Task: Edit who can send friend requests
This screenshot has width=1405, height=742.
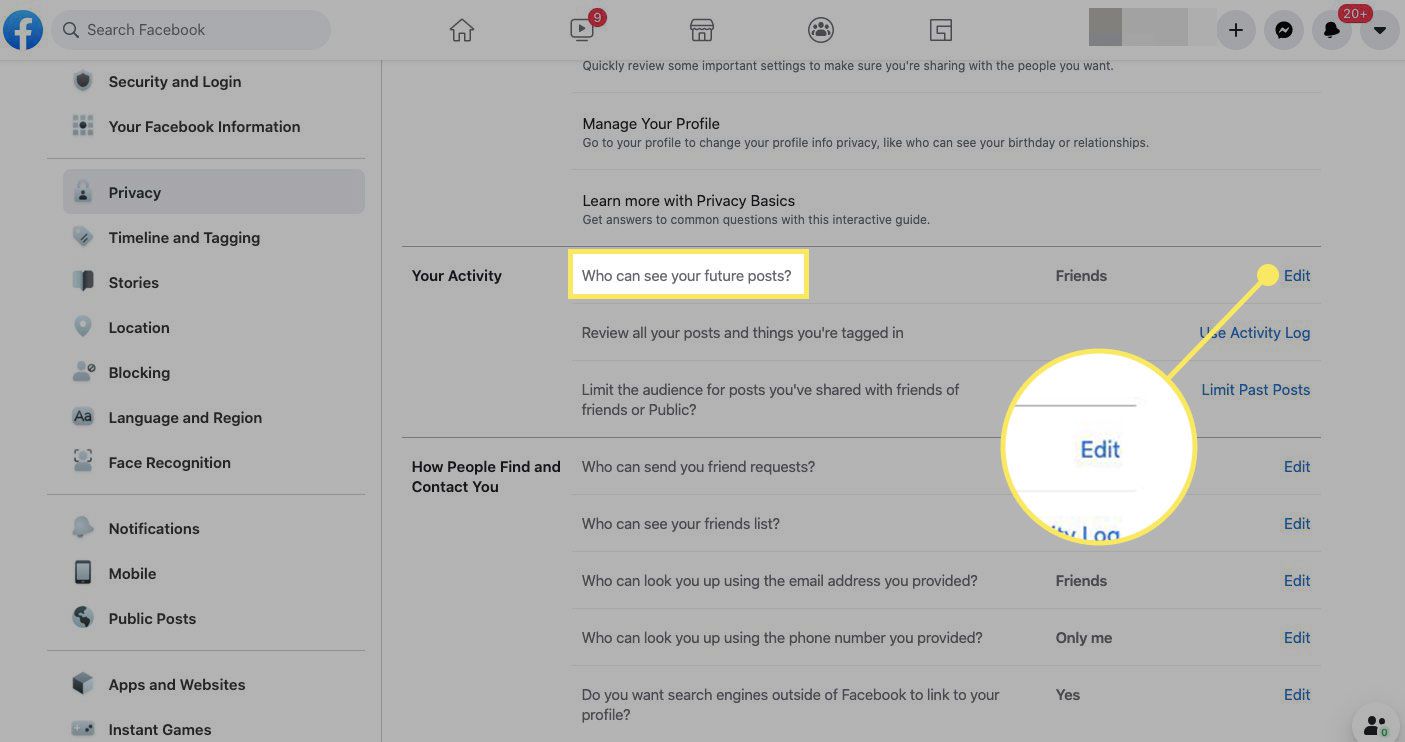Action: 1297,466
